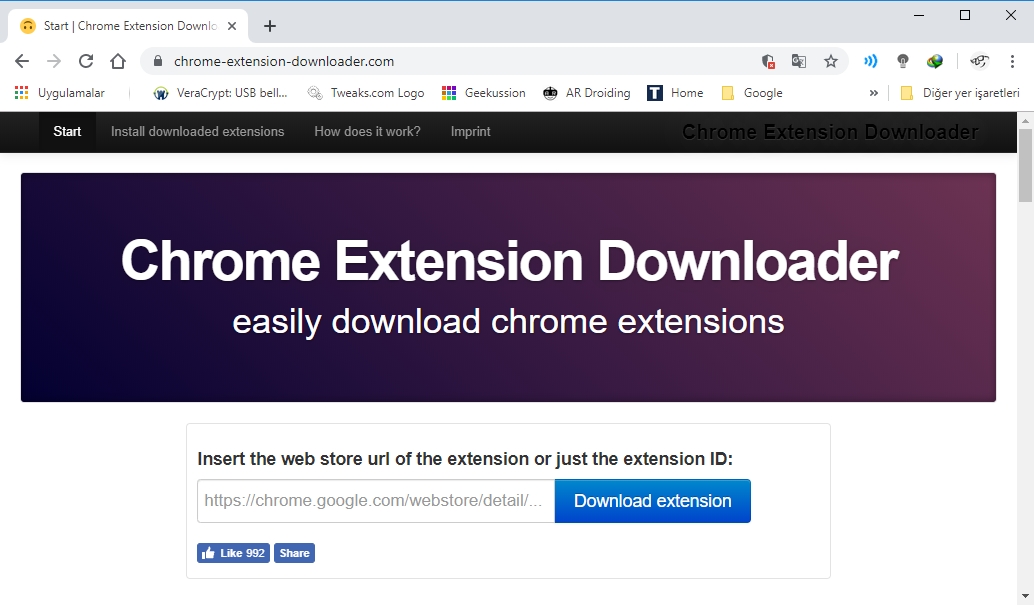Close the Chrome window
Image resolution: width=1034 pixels, height=605 pixels.
(1010, 15)
